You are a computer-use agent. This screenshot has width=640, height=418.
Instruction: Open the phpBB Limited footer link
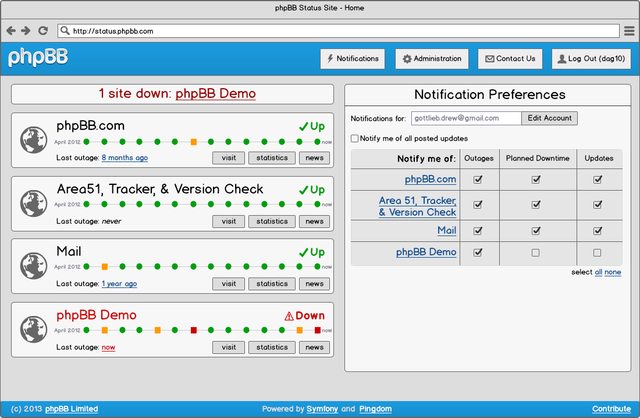click(x=71, y=409)
